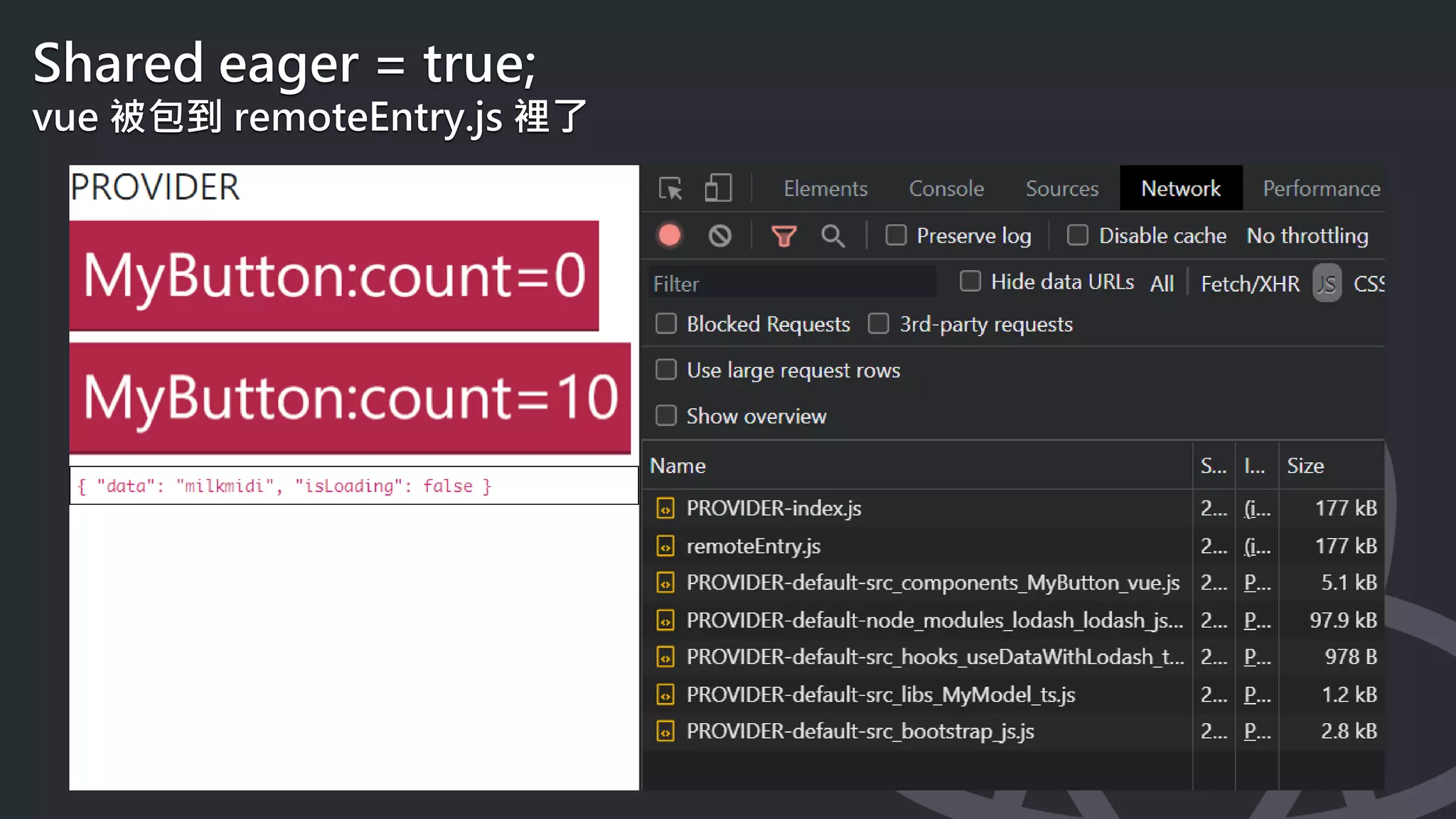
Task: Enable the Show overview checkbox
Action: (x=666, y=416)
